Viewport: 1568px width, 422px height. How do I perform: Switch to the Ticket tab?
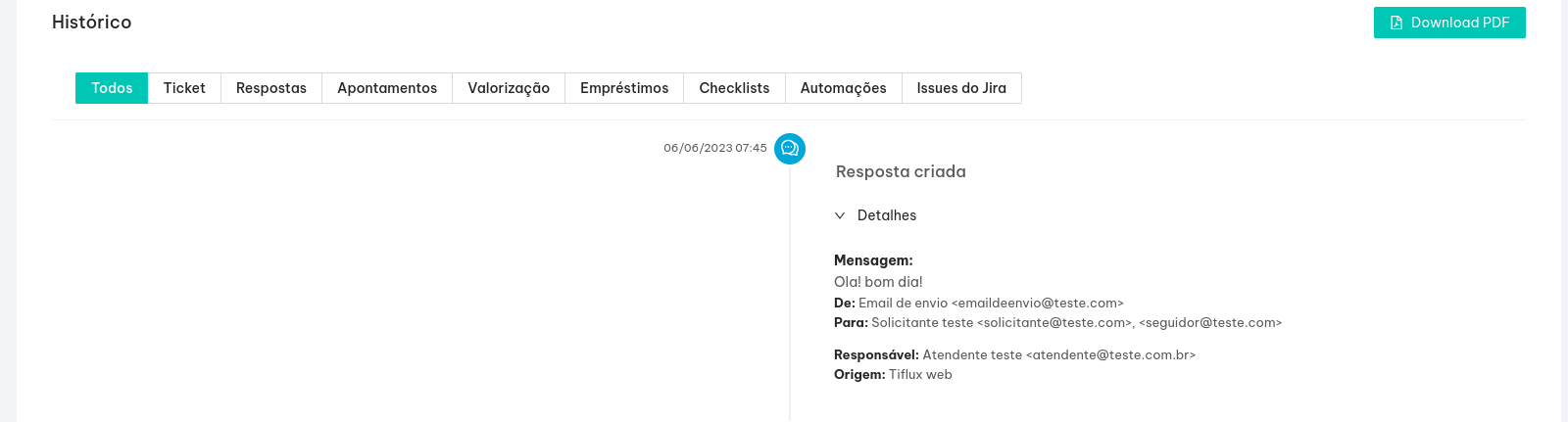[184, 88]
